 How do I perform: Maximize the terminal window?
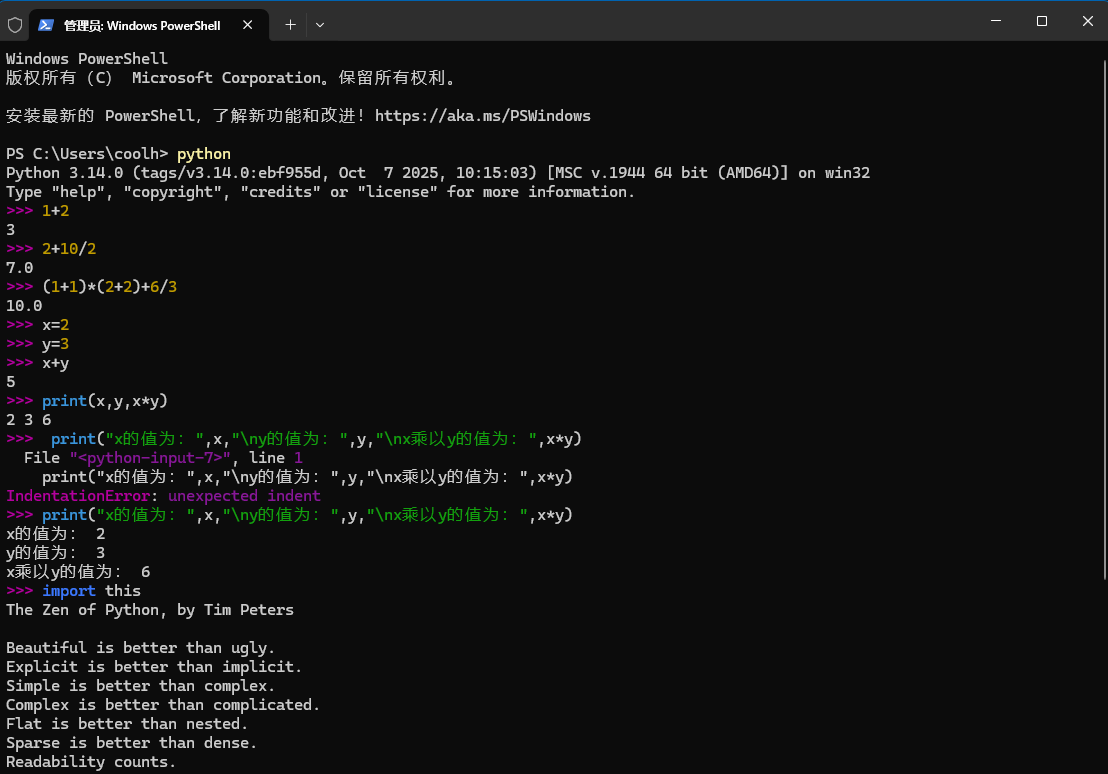pyautogui.click(x=1042, y=21)
